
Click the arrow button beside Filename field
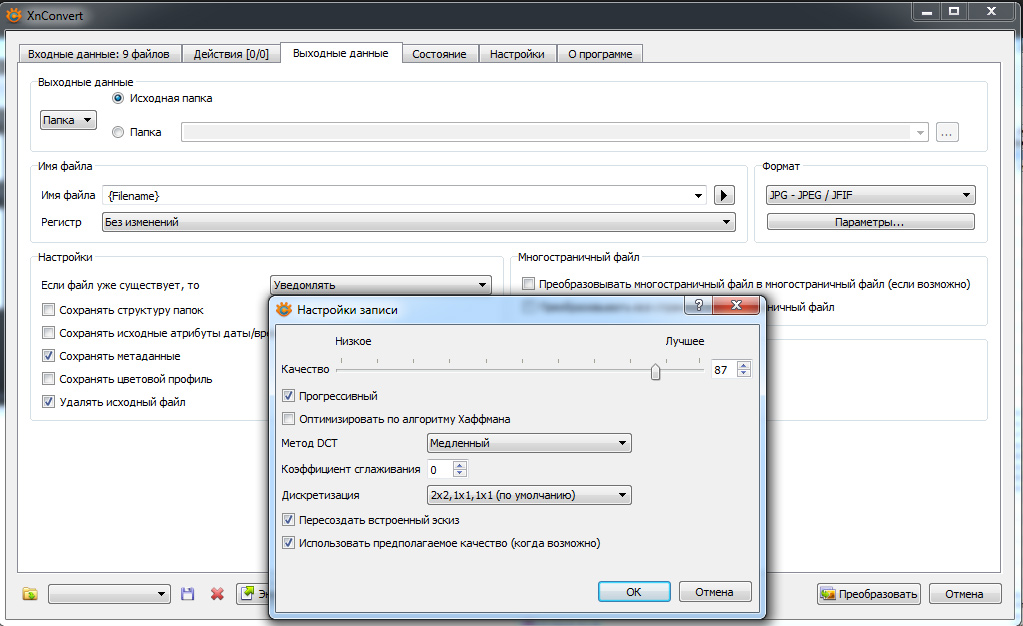pos(726,196)
